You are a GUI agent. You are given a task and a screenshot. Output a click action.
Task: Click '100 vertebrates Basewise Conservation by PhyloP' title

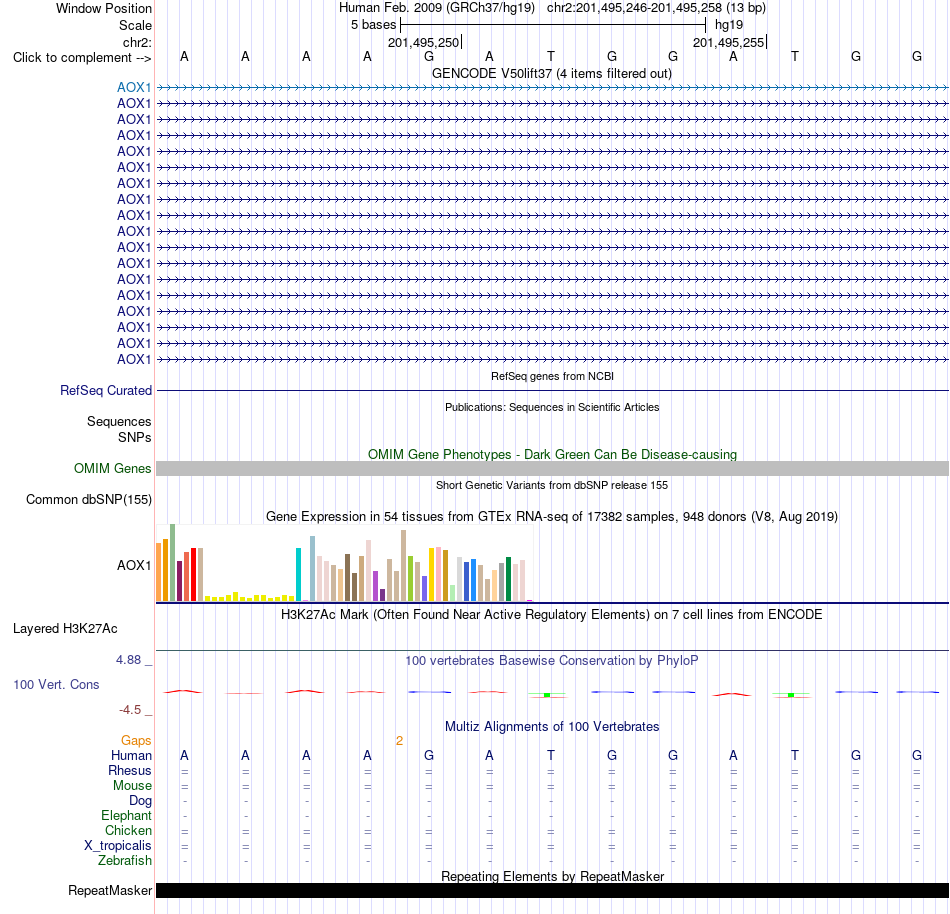[x=552, y=661]
